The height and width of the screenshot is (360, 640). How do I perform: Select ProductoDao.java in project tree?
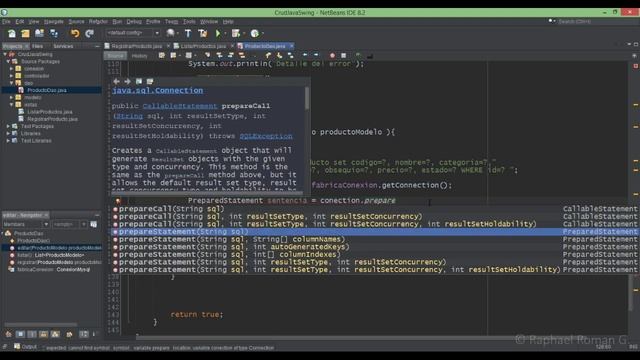47,90
